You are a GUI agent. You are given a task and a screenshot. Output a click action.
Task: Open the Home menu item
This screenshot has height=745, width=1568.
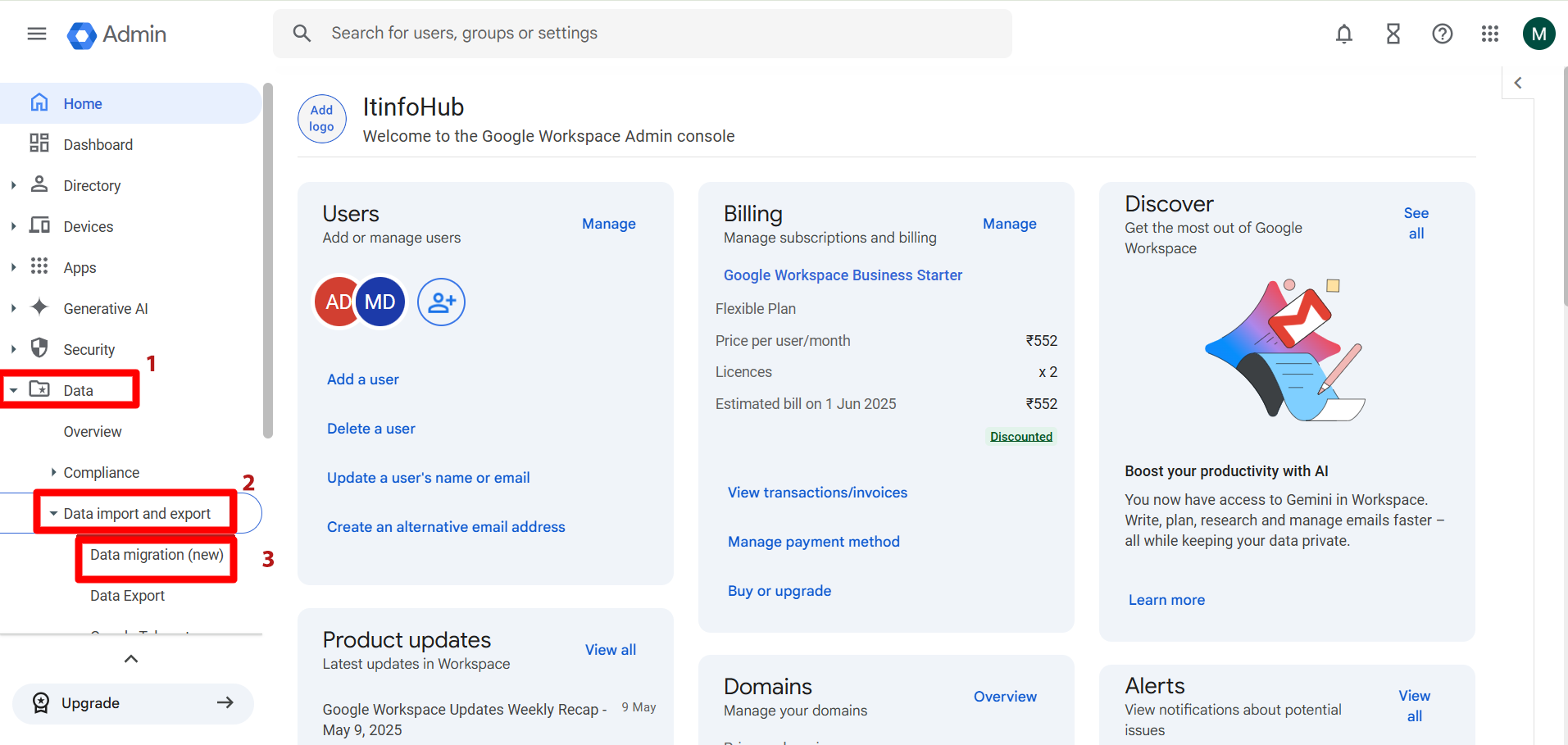[131, 103]
